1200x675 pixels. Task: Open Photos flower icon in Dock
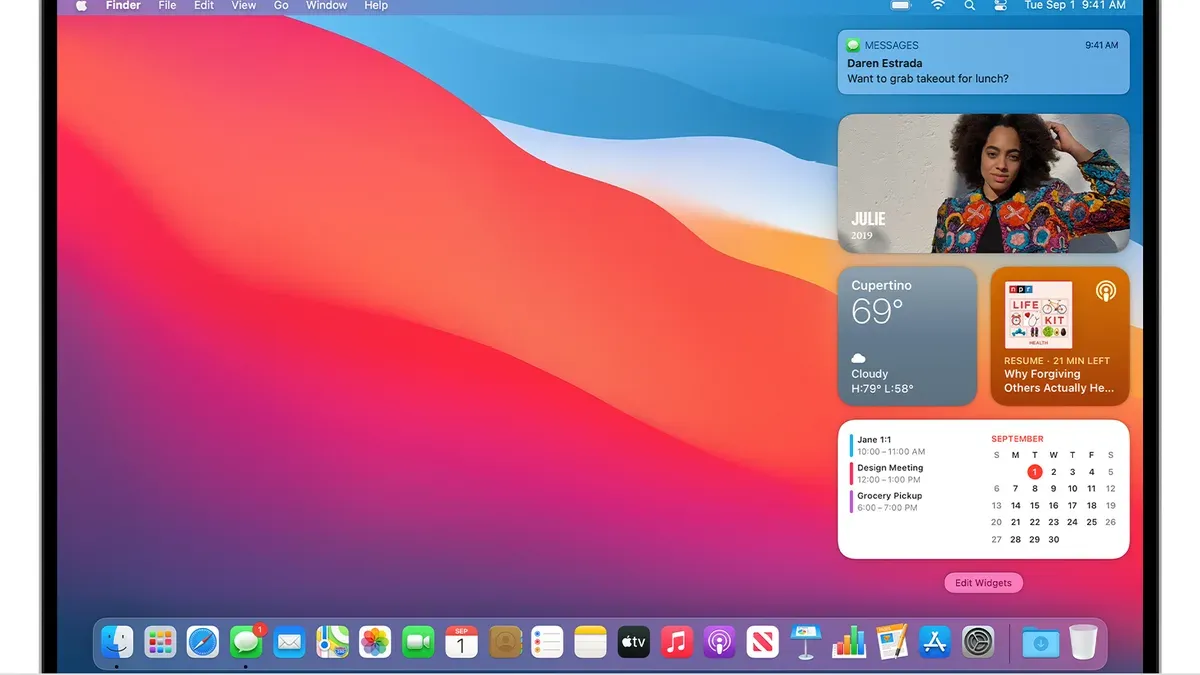click(375, 642)
